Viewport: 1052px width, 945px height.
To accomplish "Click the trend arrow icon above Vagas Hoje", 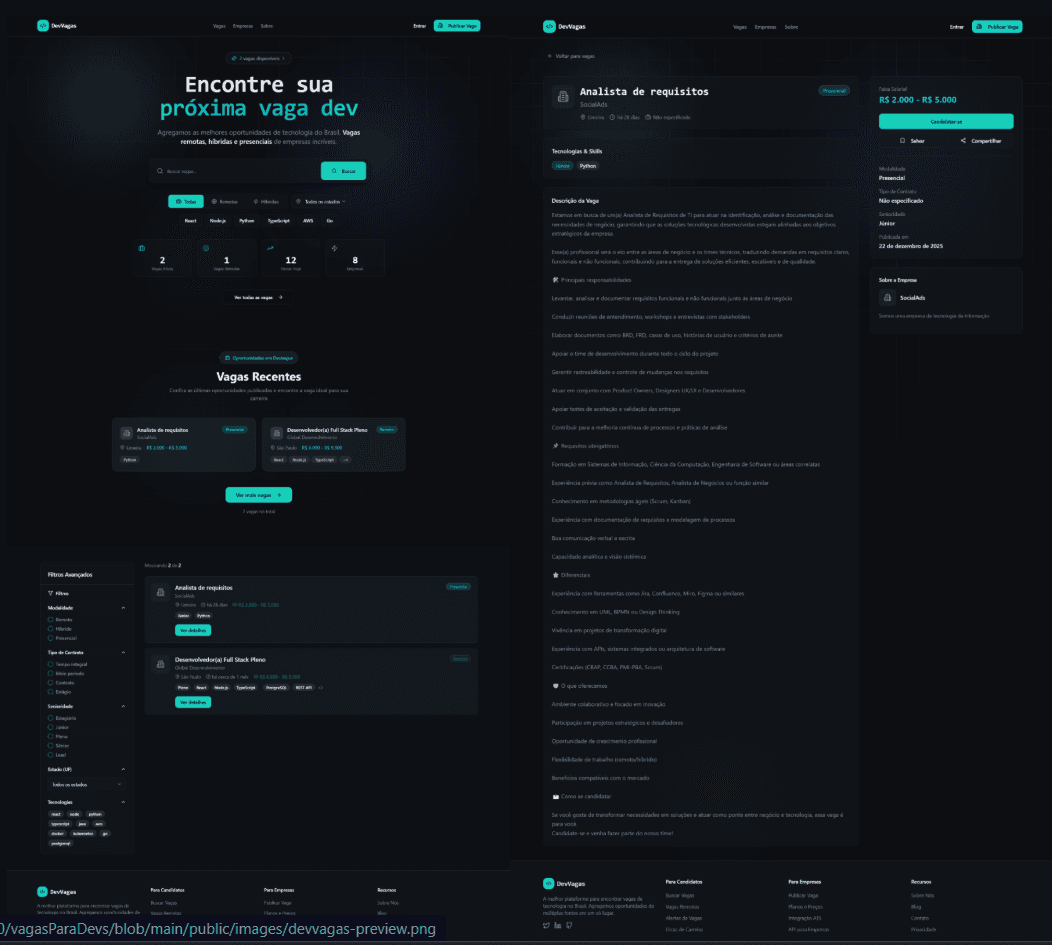I will click(270, 247).
